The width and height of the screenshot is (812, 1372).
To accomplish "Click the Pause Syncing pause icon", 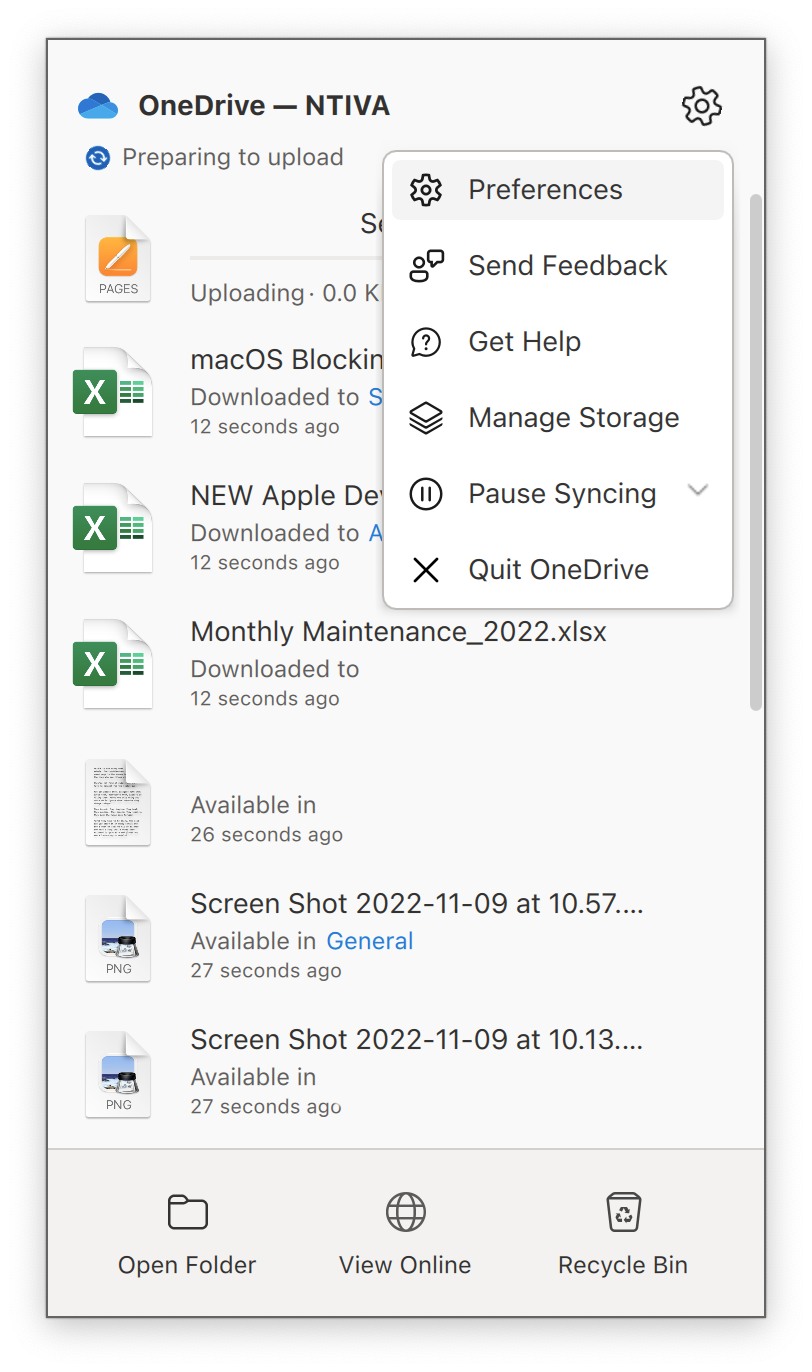I will [x=426, y=494].
